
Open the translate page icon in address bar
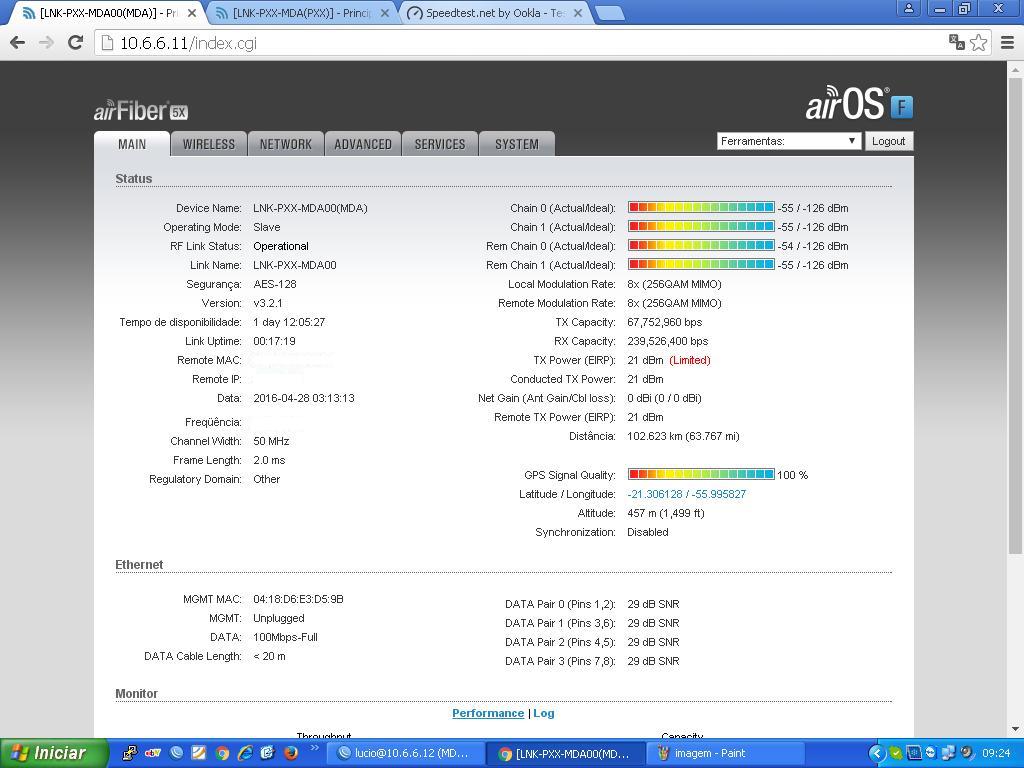click(x=957, y=42)
